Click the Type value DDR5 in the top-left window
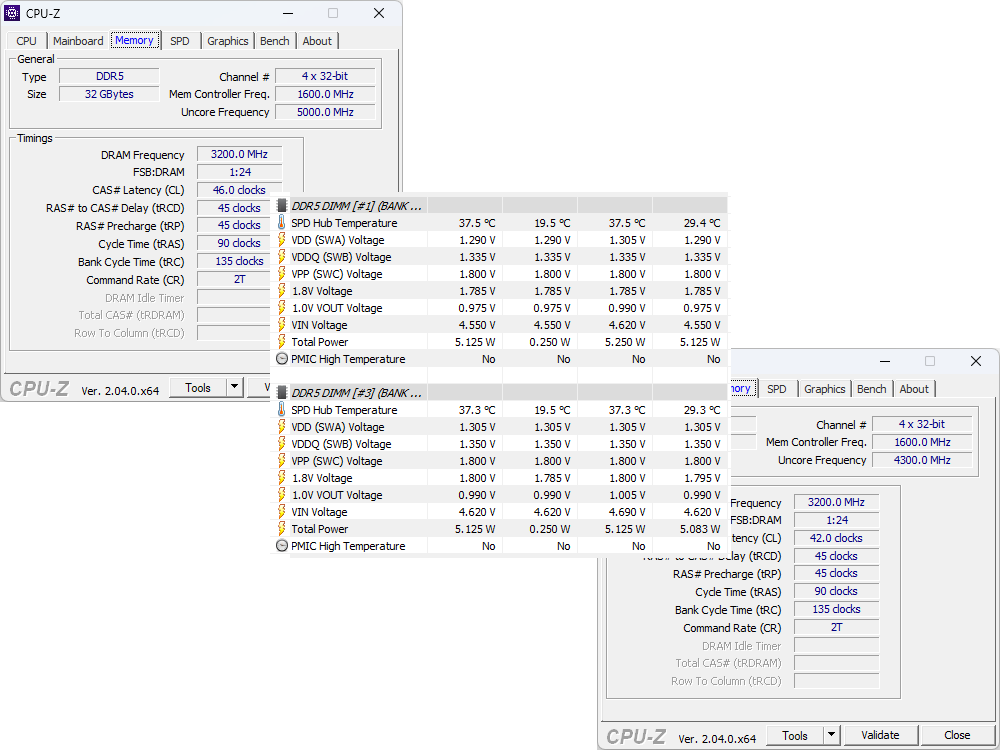 [x=109, y=76]
